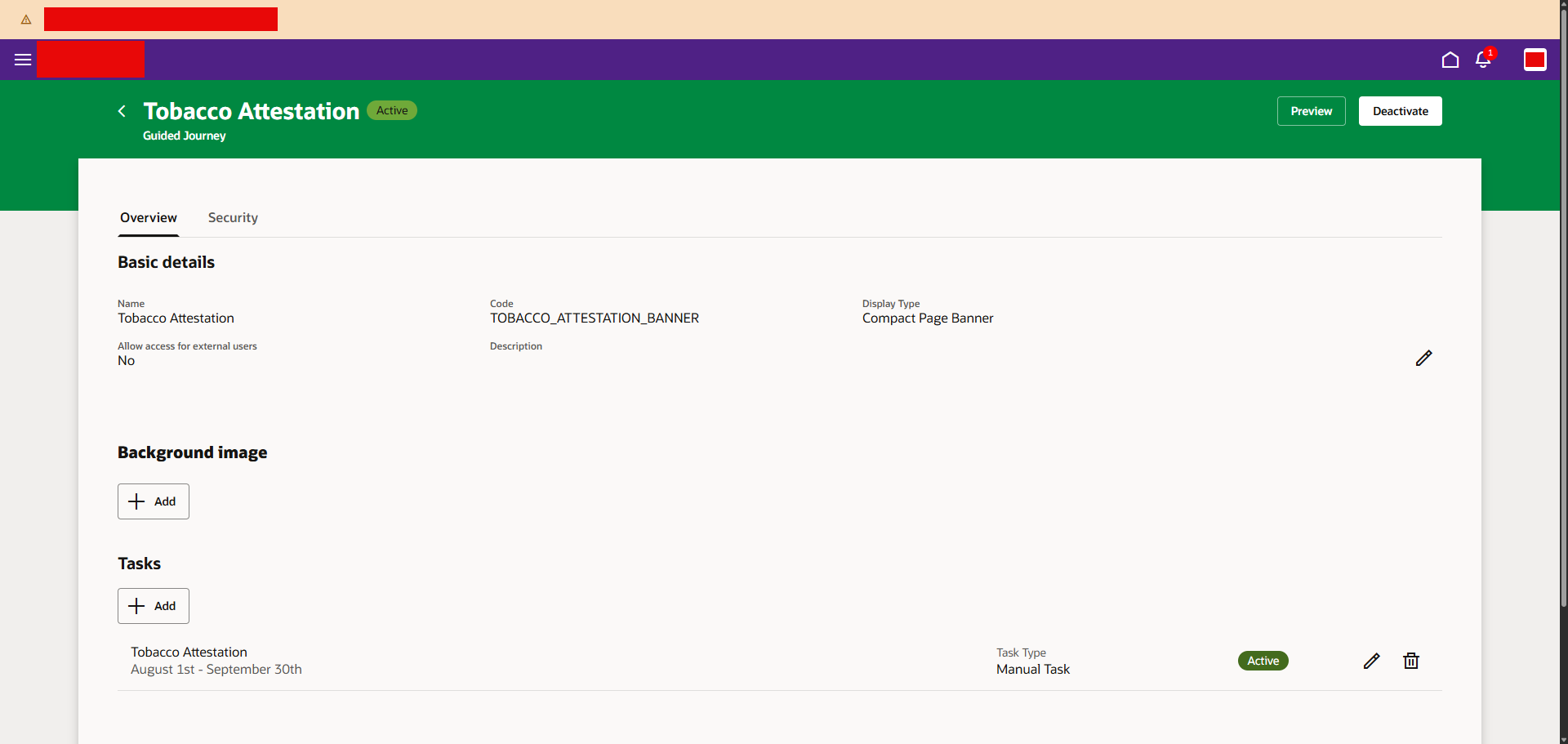Edit Basic details with pencil icon
Screen dimensions: 1568x744
(x=1423, y=358)
